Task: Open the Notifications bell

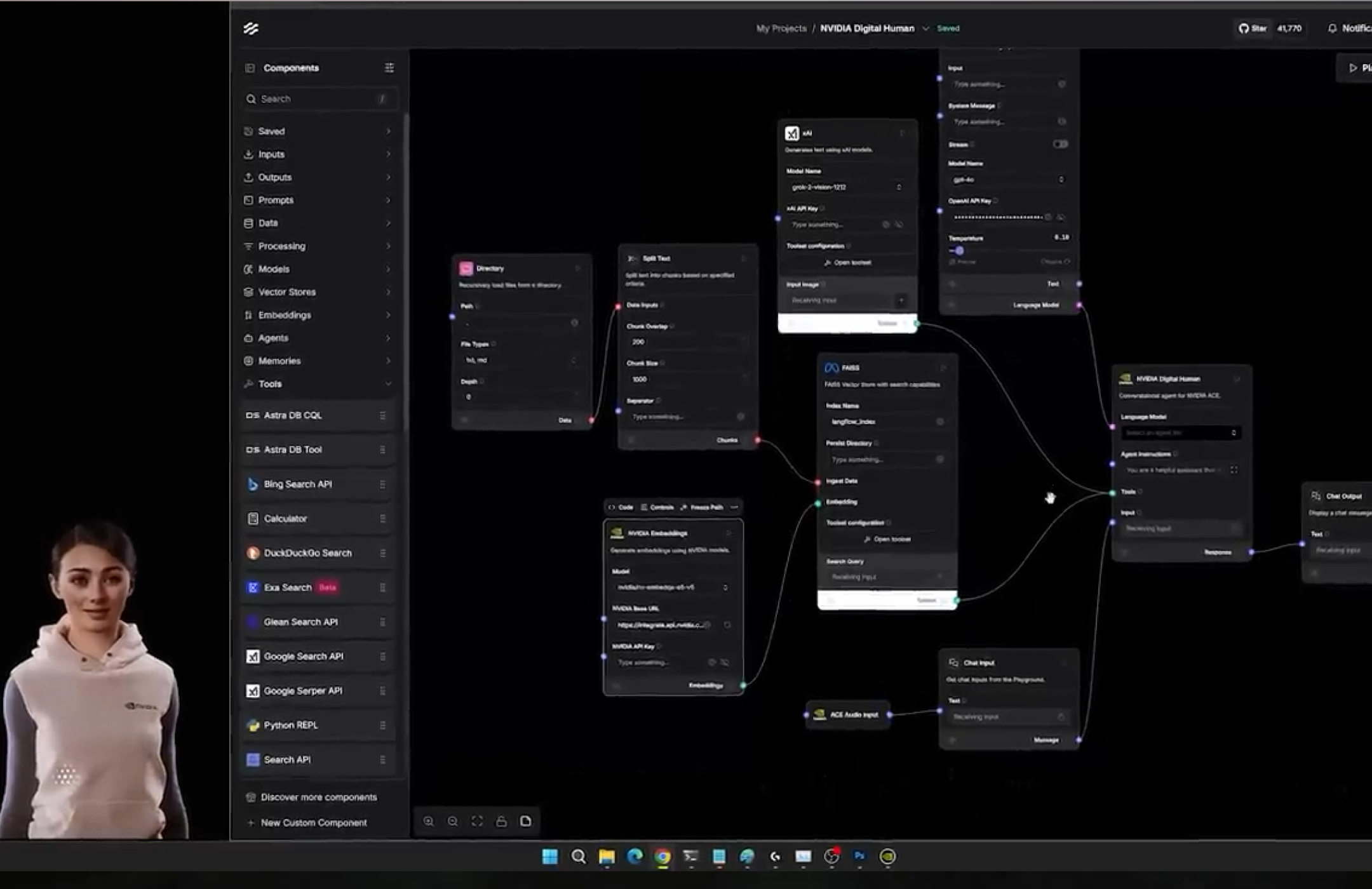Action: coord(1333,29)
